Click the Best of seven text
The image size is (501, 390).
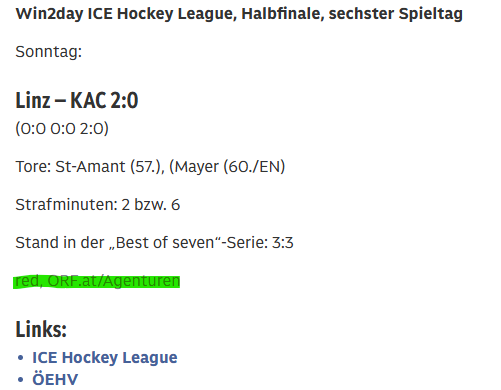[x=165, y=243]
